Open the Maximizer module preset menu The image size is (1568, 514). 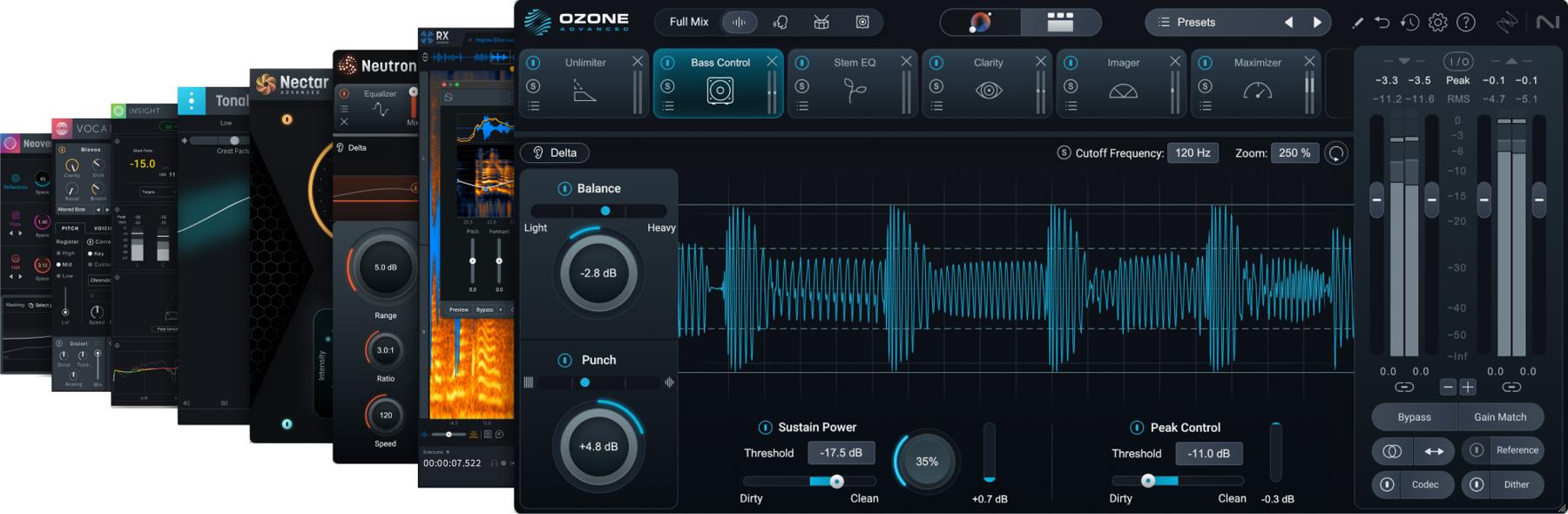1206,106
